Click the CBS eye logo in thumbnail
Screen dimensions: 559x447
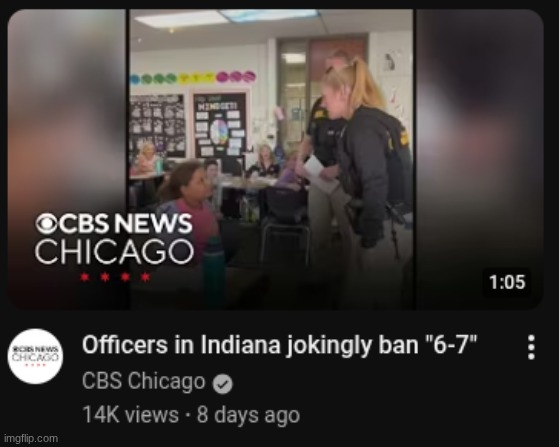(46, 224)
